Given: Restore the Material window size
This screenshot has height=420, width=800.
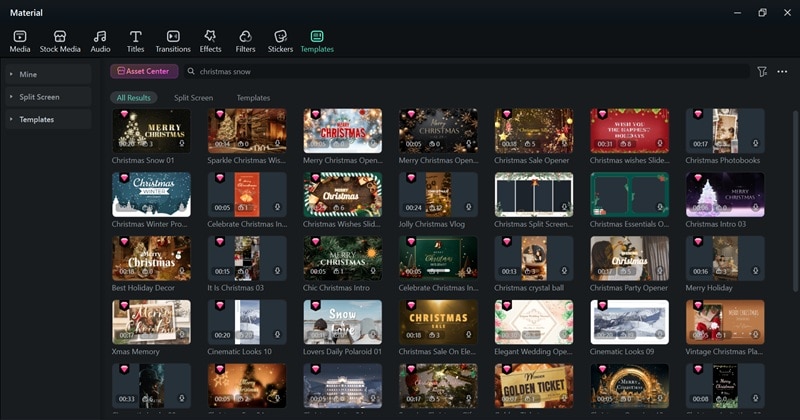Looking at the screenshot, I should tap(762, 13).
